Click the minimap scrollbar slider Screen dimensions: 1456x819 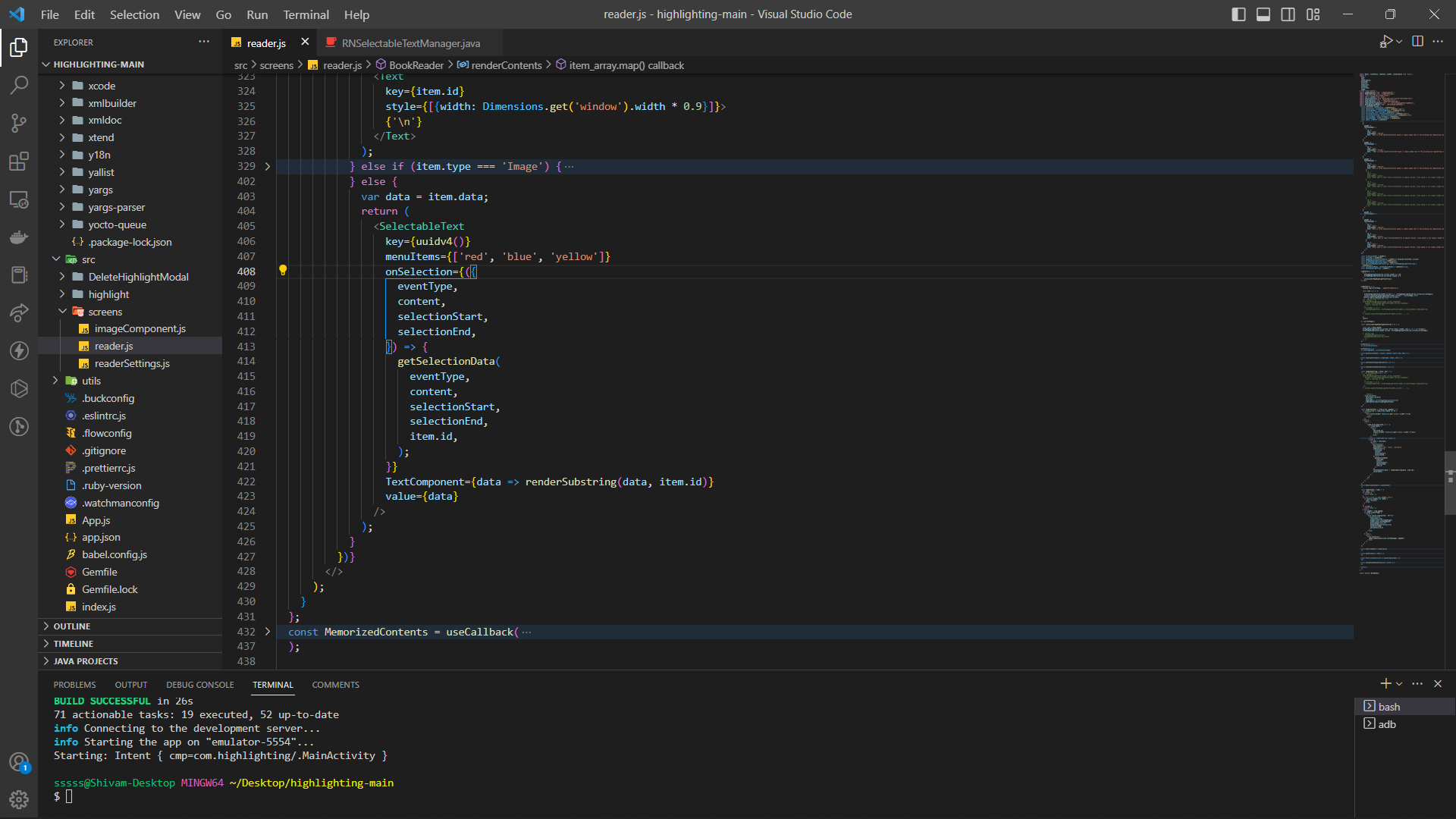coord(1450,482)
